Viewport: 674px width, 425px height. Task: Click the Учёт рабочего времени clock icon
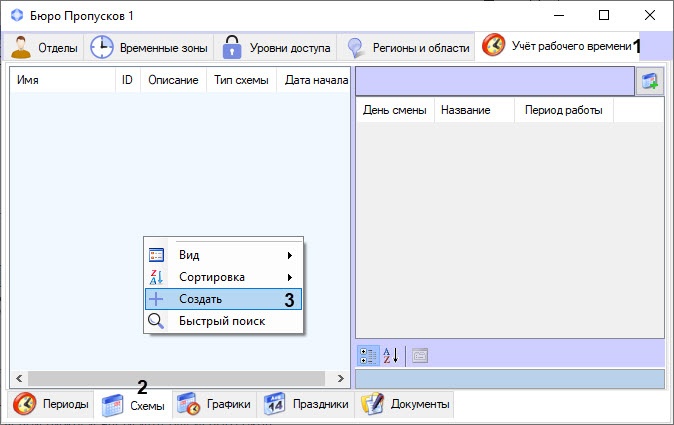(493, 46)
